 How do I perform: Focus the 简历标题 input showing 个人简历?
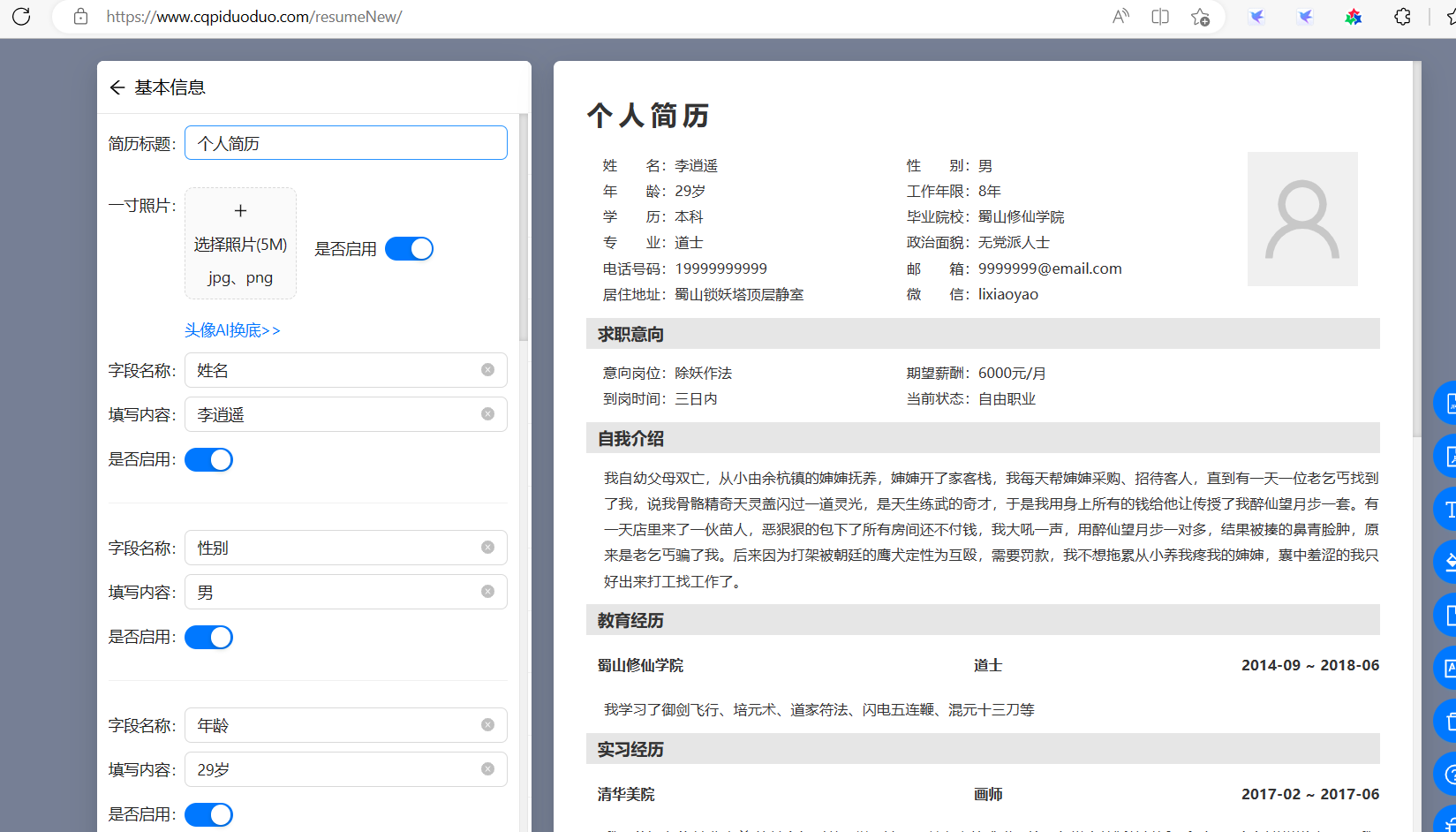346,143
